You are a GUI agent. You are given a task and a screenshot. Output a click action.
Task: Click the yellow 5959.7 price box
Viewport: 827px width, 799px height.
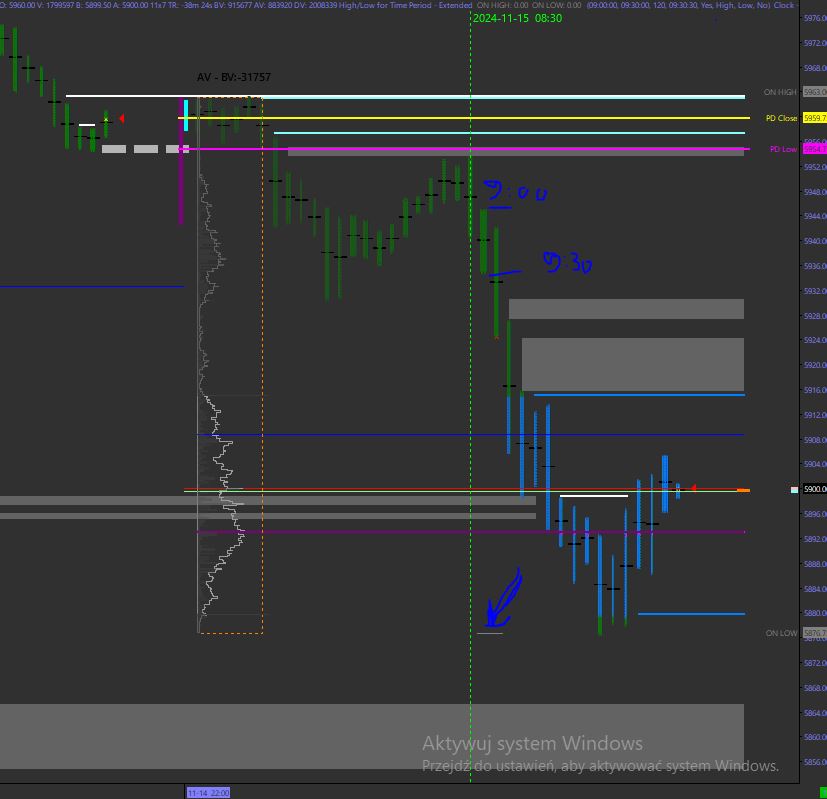(x=815, y=118)
